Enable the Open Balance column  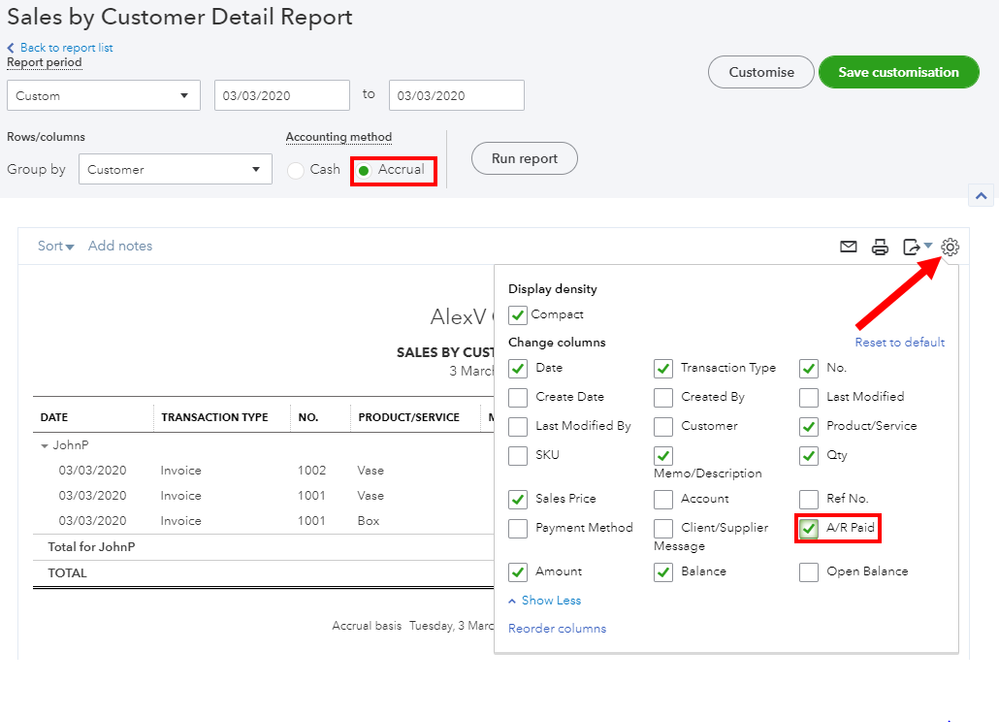(x=809, y=572)
